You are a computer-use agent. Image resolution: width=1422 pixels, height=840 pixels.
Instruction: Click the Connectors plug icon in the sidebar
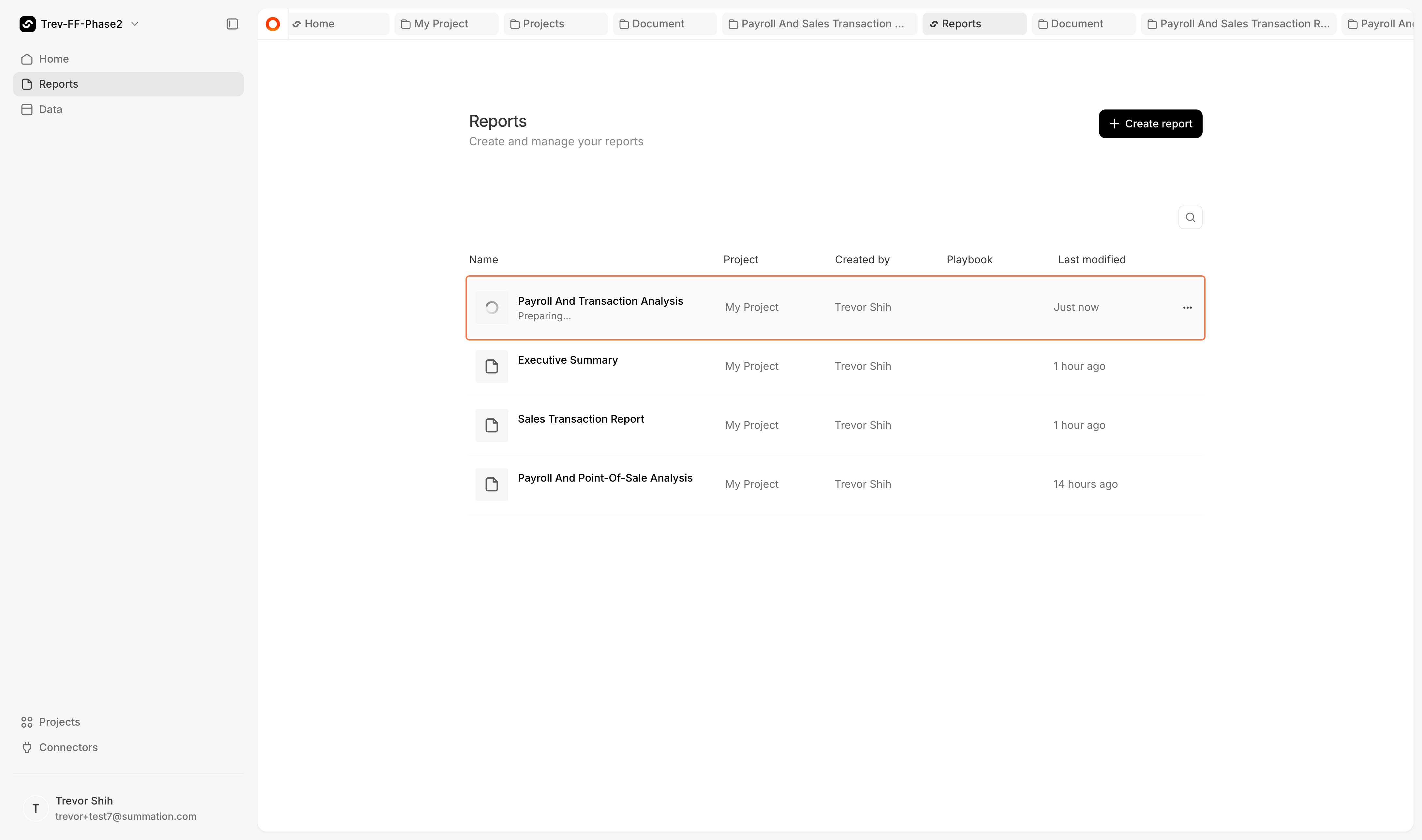pyautogui.click(x=27, y=747)
